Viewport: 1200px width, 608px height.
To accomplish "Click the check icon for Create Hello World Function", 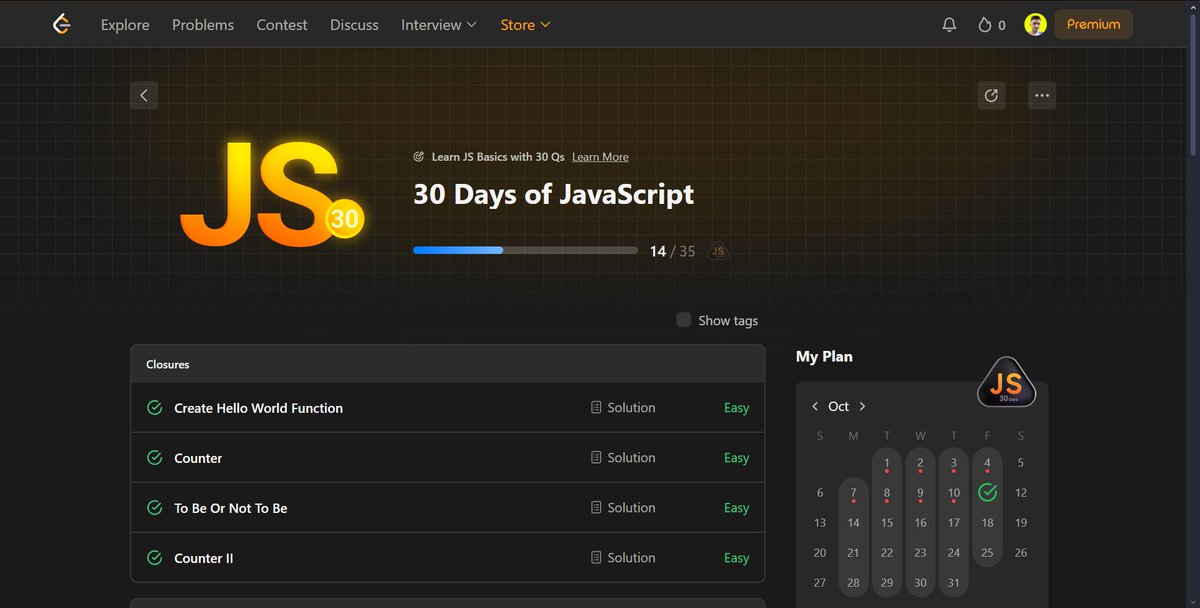I will [154, 407].
